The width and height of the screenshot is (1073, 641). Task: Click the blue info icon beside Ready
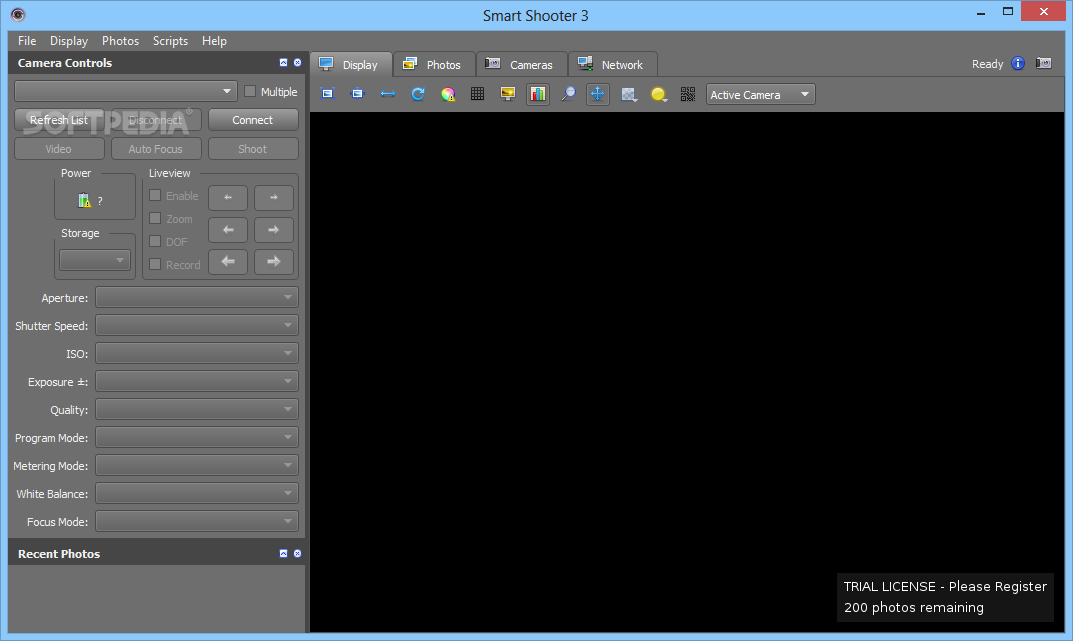(1018, 64)
